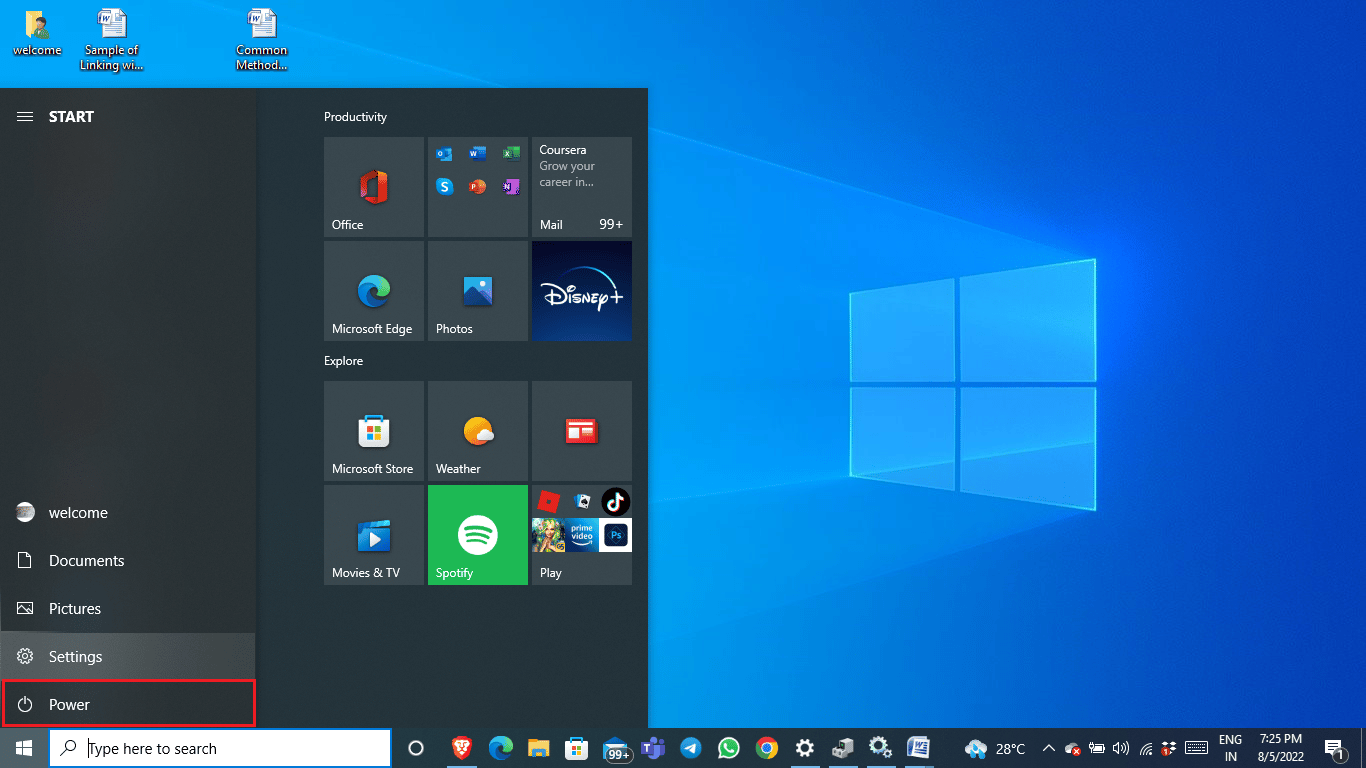This screenshot has width=1366, height=768.
Task: Show hidden system tray icons
Action: pos(1048,748)
